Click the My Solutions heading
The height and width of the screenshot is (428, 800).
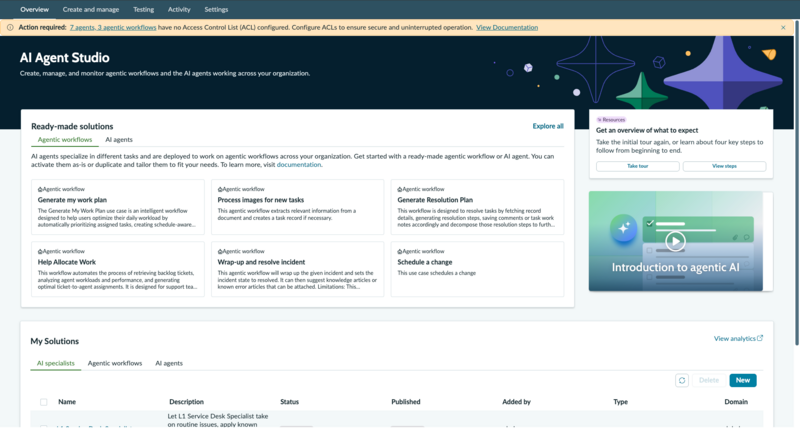pos(55,341)
